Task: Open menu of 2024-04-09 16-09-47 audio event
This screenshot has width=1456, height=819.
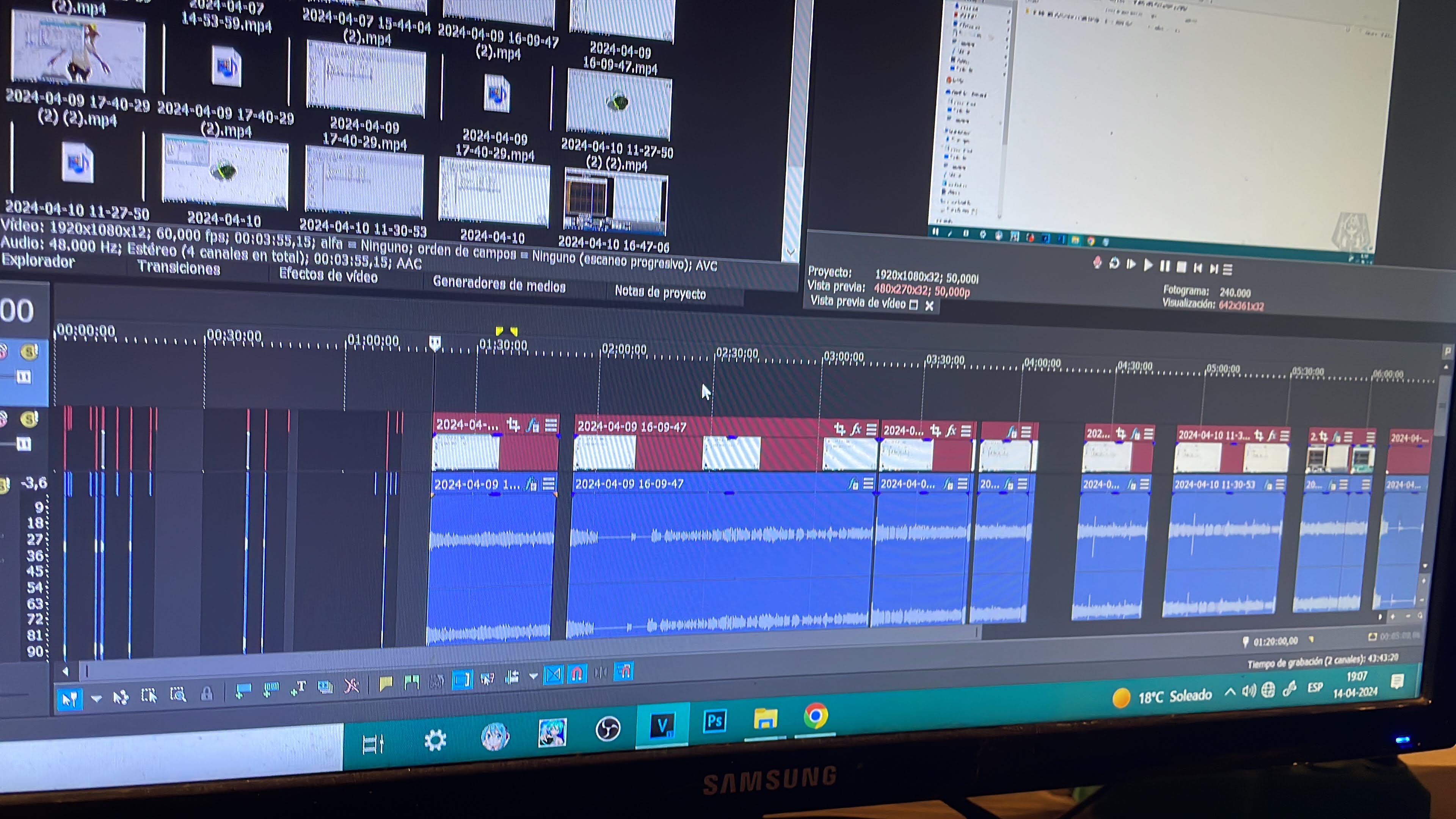Action: coord(868,483)
